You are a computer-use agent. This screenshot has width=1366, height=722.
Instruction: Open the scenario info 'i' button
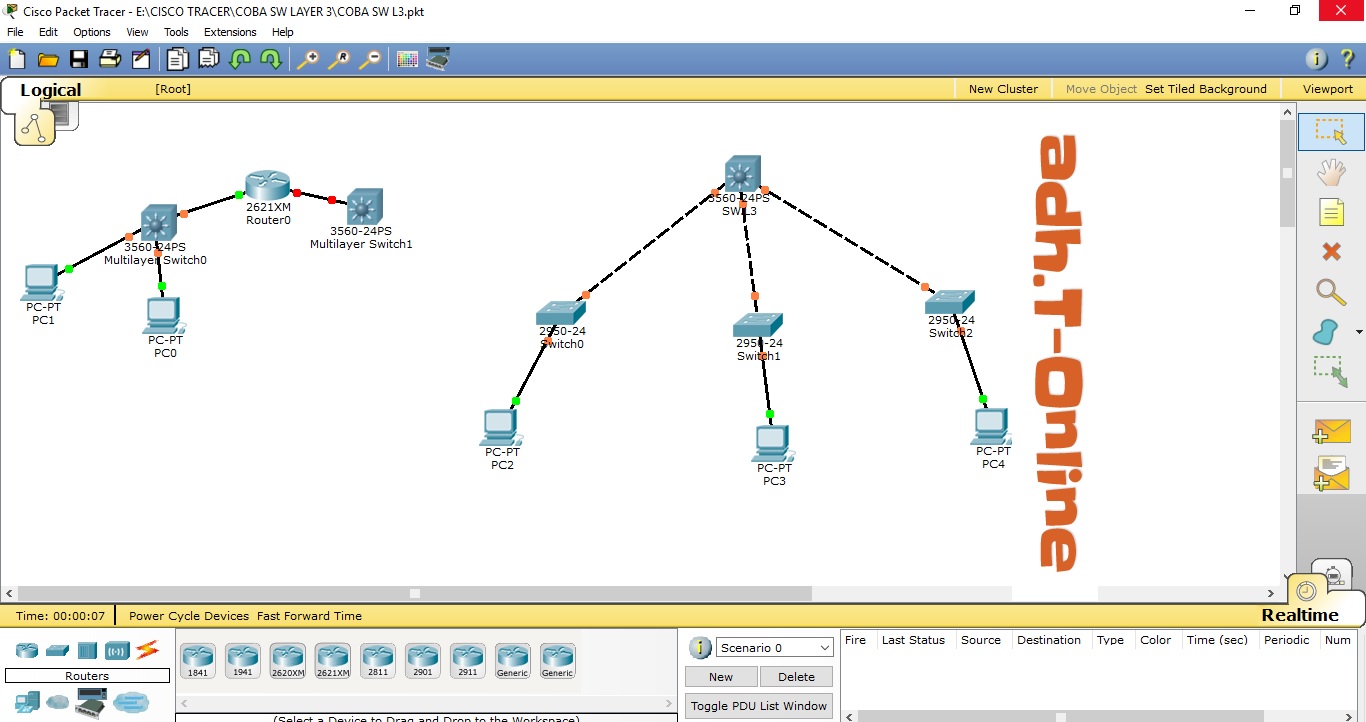click(700, 647)
